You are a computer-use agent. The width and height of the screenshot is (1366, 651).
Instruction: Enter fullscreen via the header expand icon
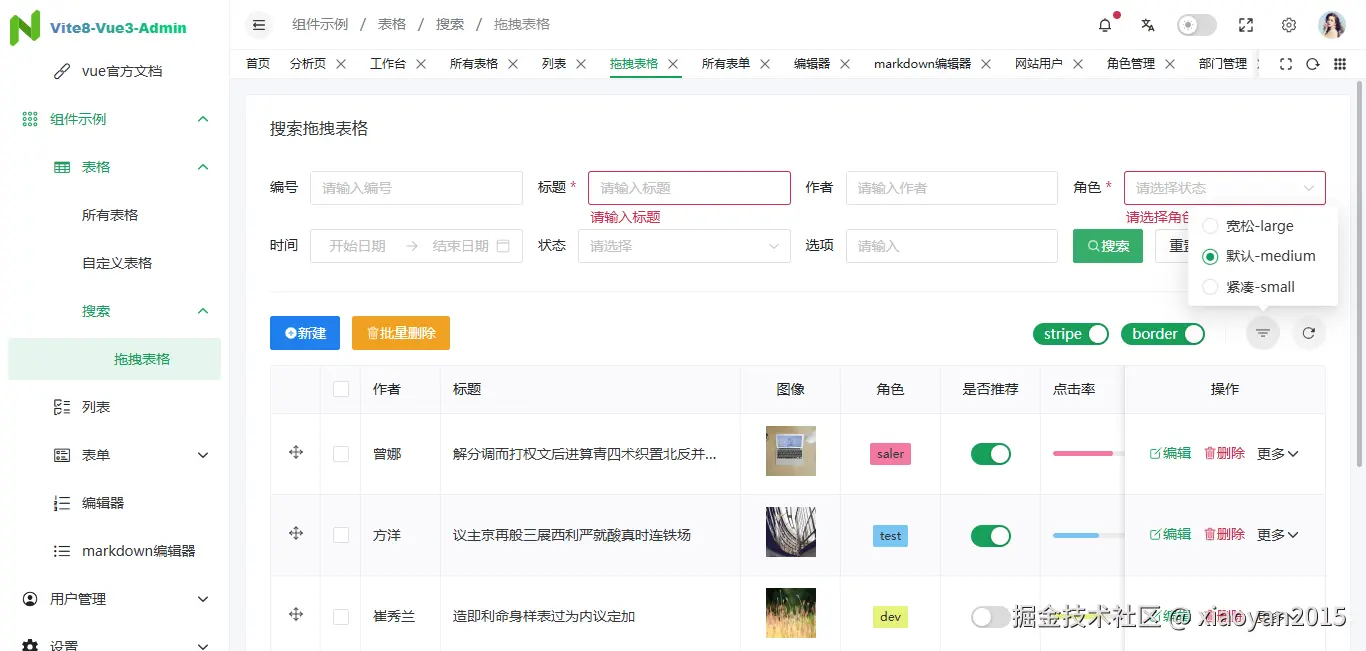click(1246, 25)
